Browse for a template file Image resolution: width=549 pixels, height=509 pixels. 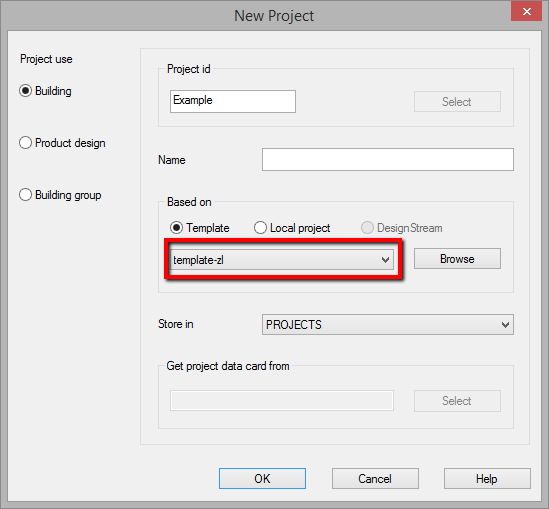point(457,259)
